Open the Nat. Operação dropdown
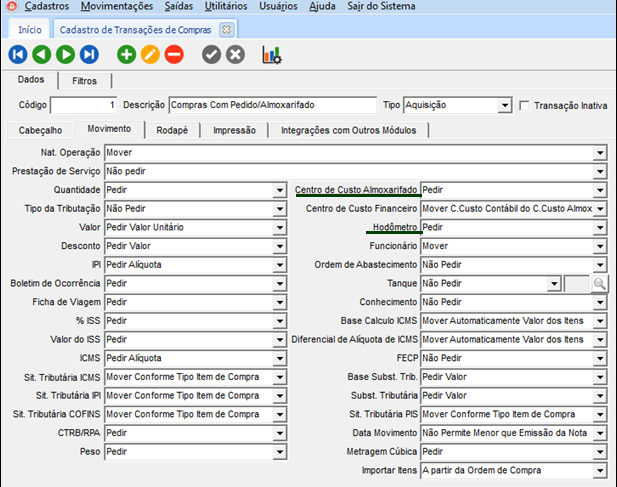 coord(600,152)
